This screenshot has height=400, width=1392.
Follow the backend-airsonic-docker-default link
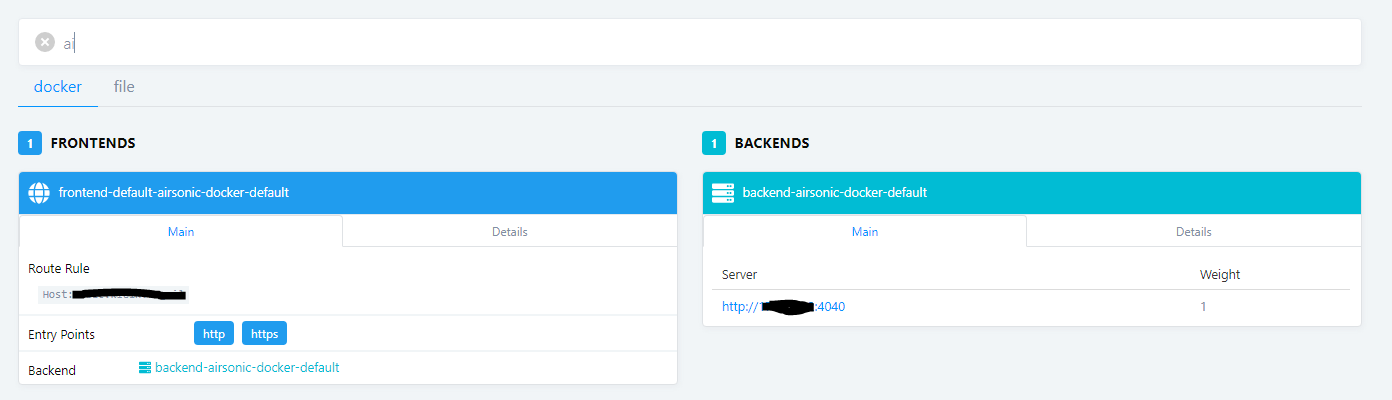pos(247,368)
